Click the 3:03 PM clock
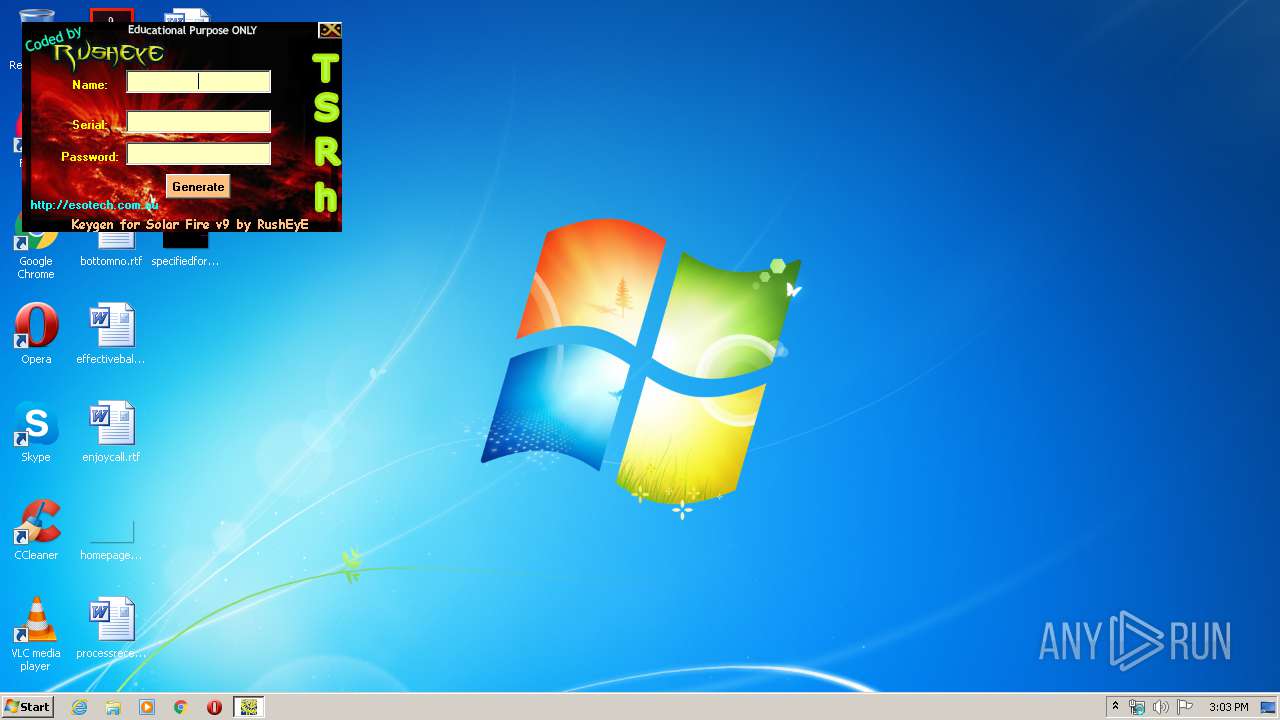Screen dimensions: 1280x720 pos(1228,707)
